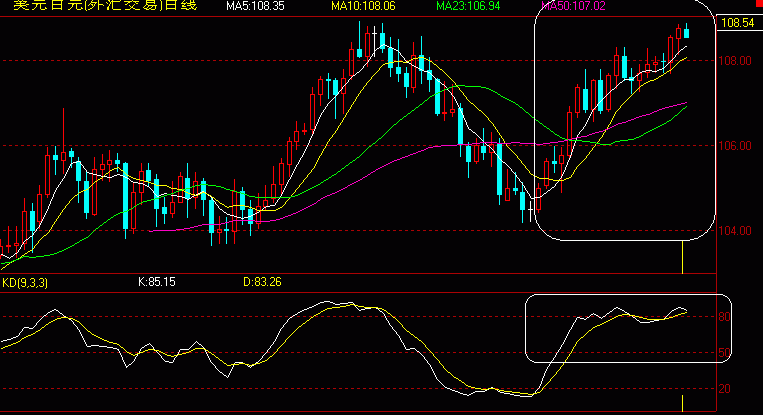Click the KD axis level 50 label
The width and height of the screenshot is (763, 415).
point(724,353)
